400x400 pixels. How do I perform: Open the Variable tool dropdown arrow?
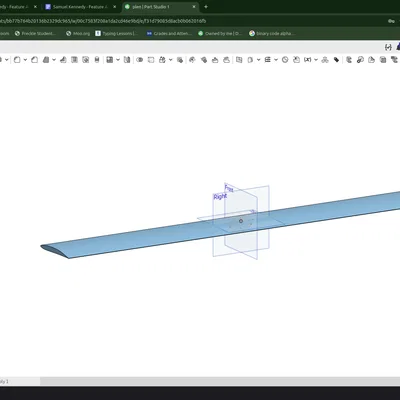316,60
